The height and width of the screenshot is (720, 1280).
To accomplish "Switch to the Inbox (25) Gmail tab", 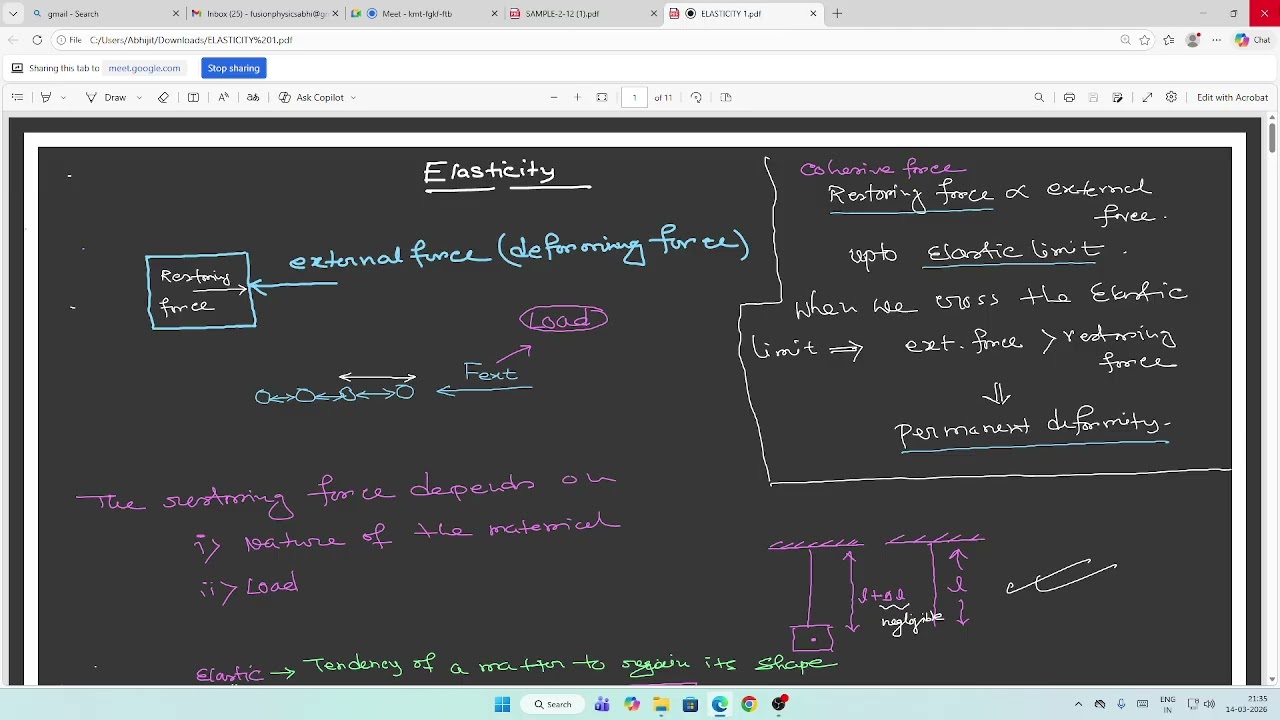I will (x=265, y=13).
